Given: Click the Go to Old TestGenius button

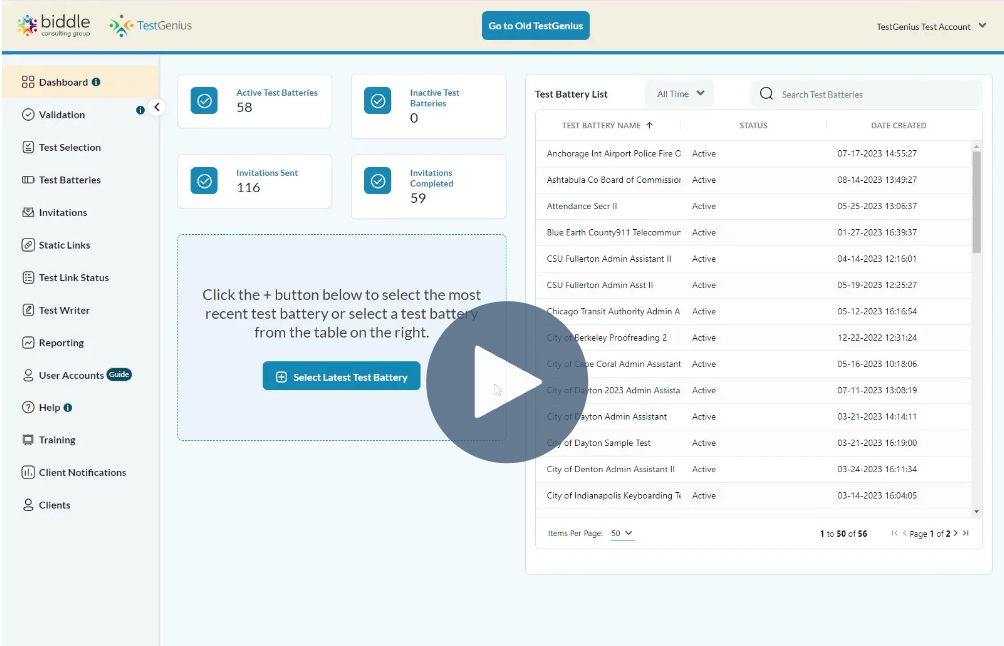Looking at the screenshot, I should coord(535,25).
